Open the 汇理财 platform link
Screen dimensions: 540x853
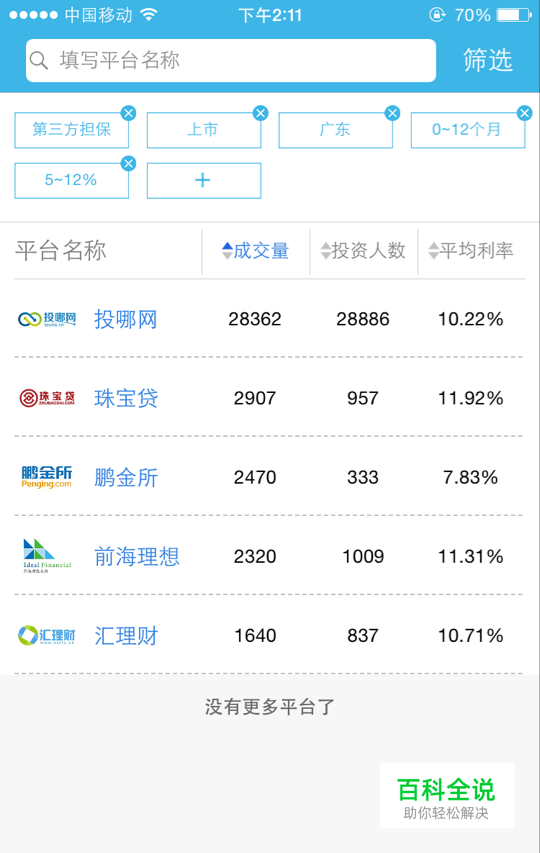tap(126, 635)
